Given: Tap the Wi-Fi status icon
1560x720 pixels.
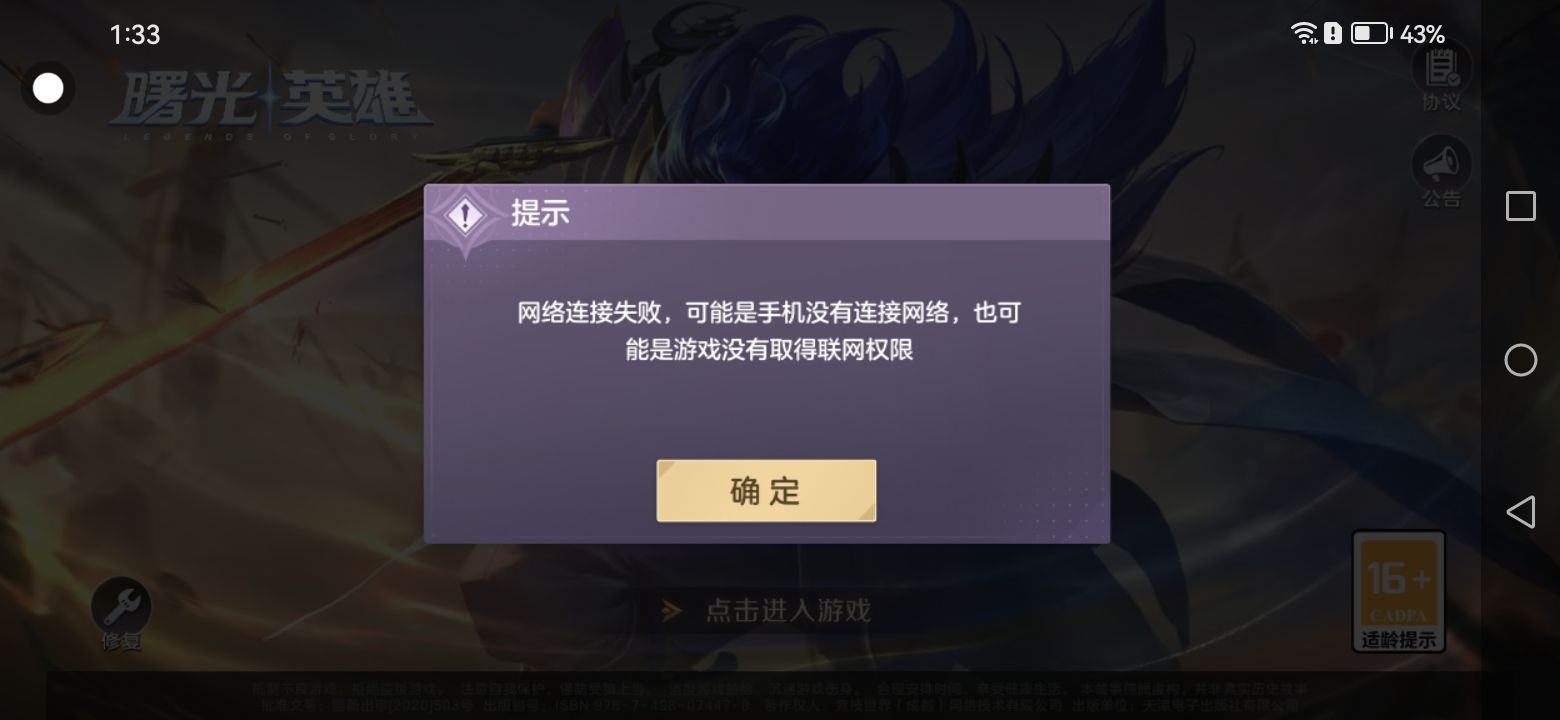Looking at the screenshot, I should tap(1304, 34).
